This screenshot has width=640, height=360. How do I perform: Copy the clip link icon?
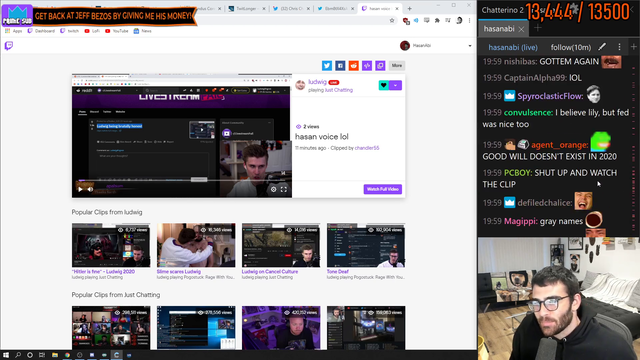point(380,65)
